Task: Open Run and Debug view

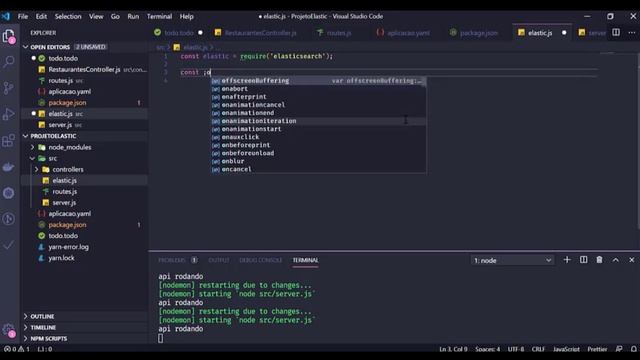Action: tap(9, 114)
